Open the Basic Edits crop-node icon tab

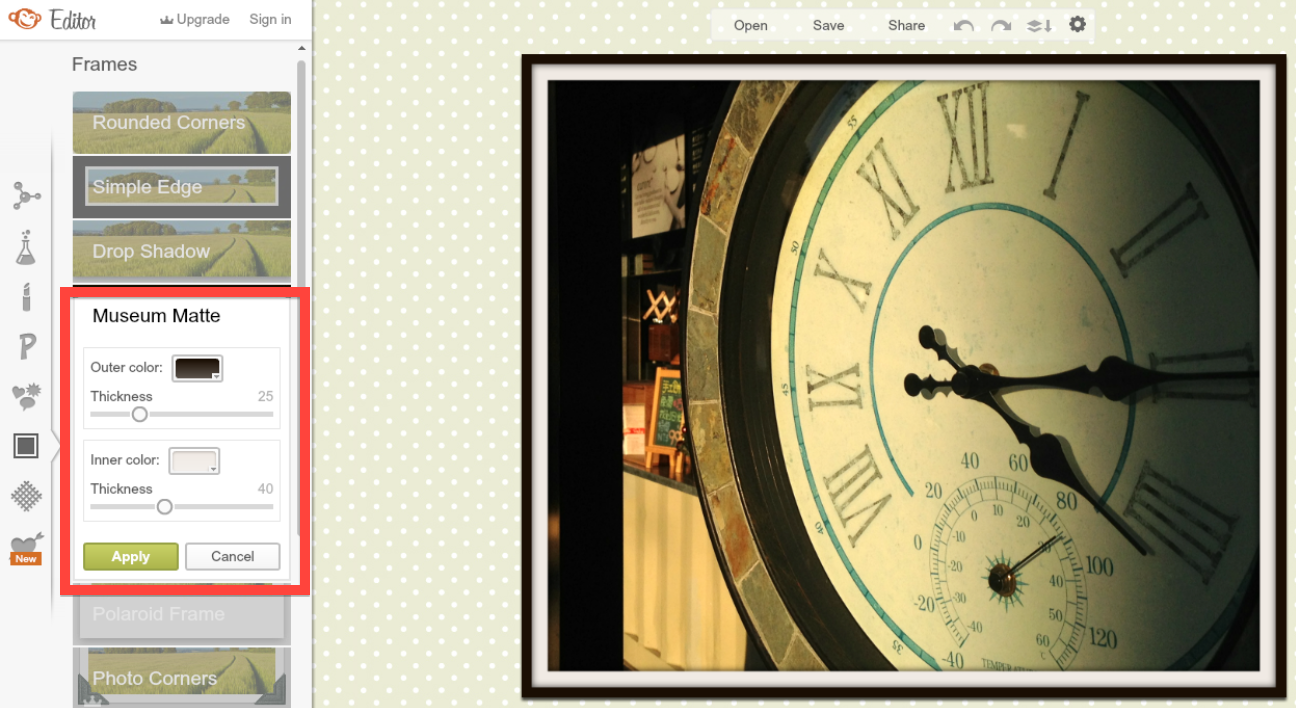[x=26, y=196]
